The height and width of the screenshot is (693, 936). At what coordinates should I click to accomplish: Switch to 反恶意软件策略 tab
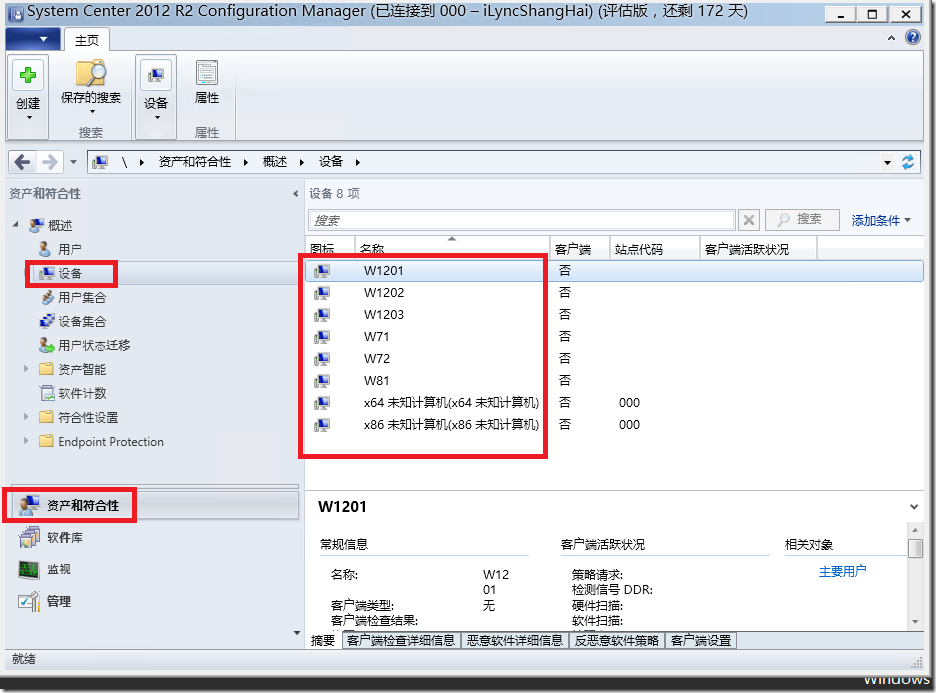click(617, 640)
